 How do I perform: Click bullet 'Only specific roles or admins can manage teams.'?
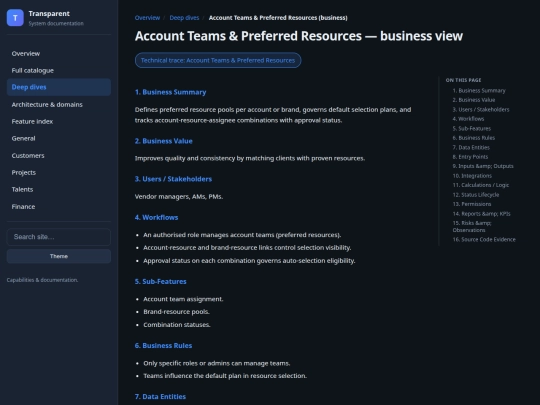pos(217,363)
